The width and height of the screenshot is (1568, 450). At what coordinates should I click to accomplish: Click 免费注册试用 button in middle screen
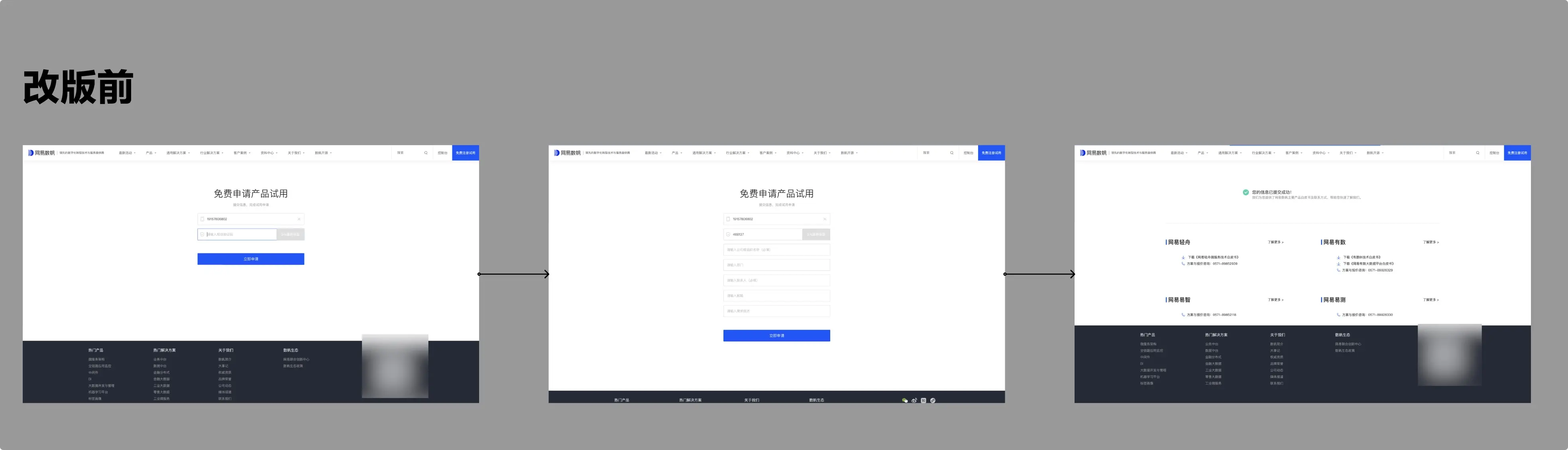pos(991,153)
